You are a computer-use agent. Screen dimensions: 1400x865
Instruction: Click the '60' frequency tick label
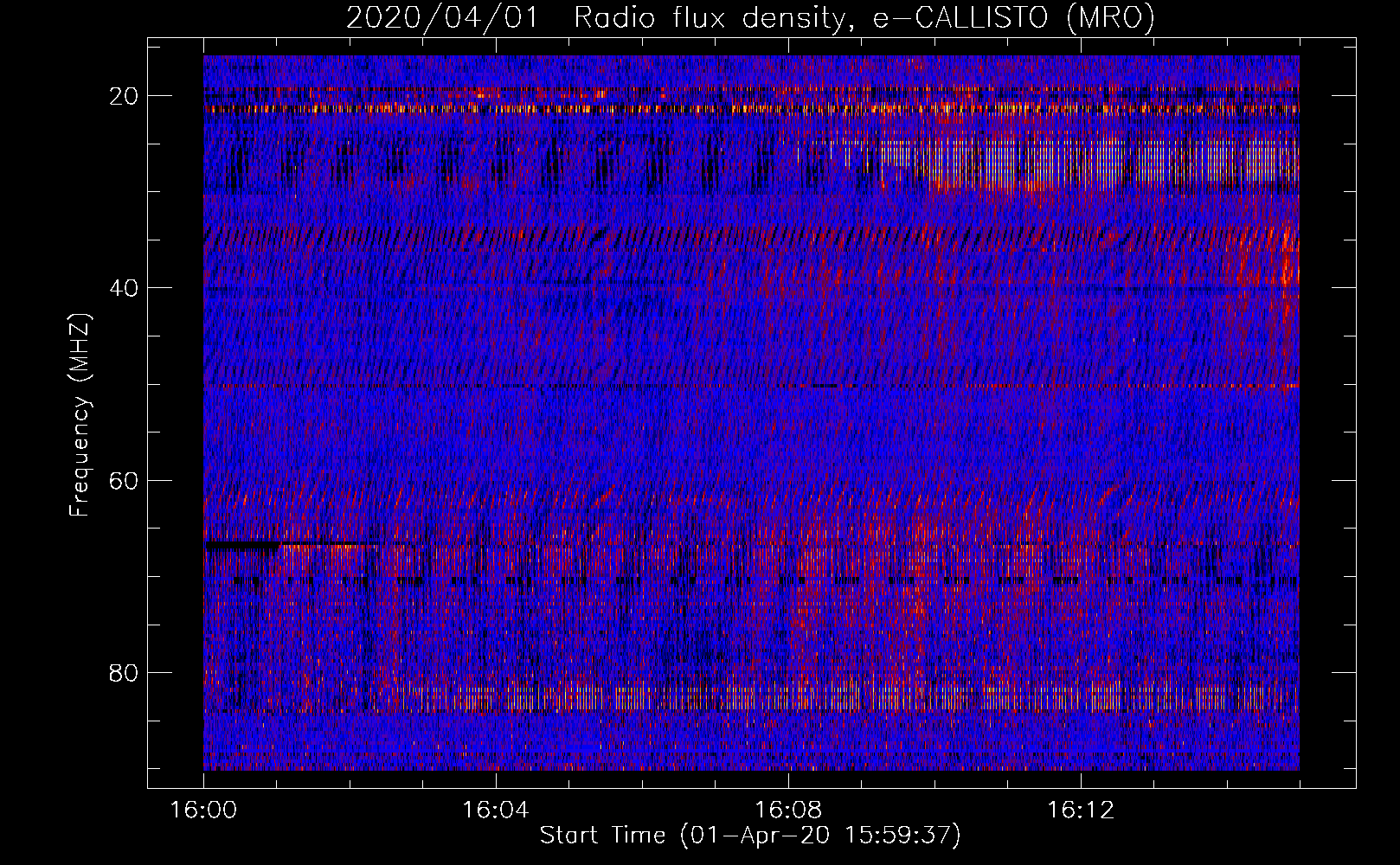pyautogui.click(x=125, y=480)
